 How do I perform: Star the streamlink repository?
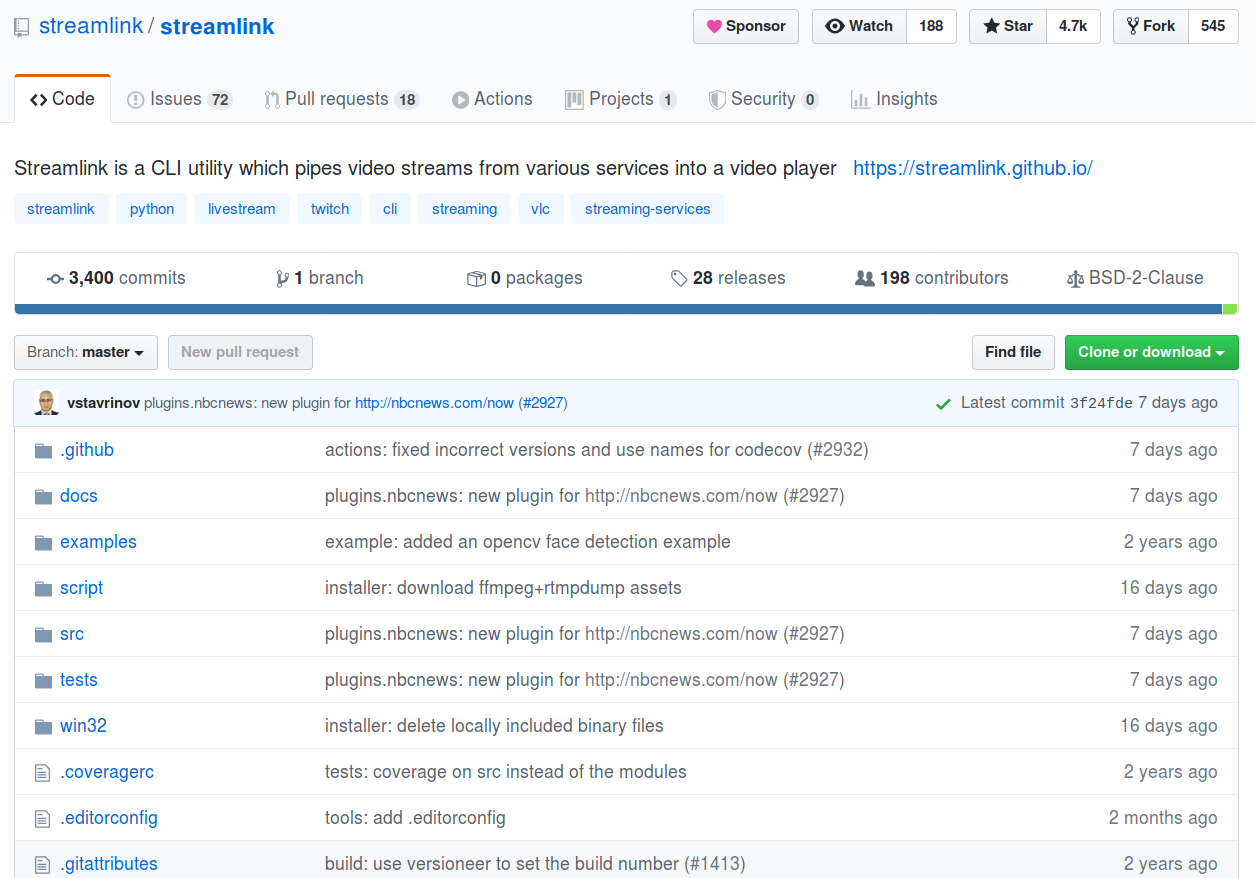click(x=1008, y=27)
